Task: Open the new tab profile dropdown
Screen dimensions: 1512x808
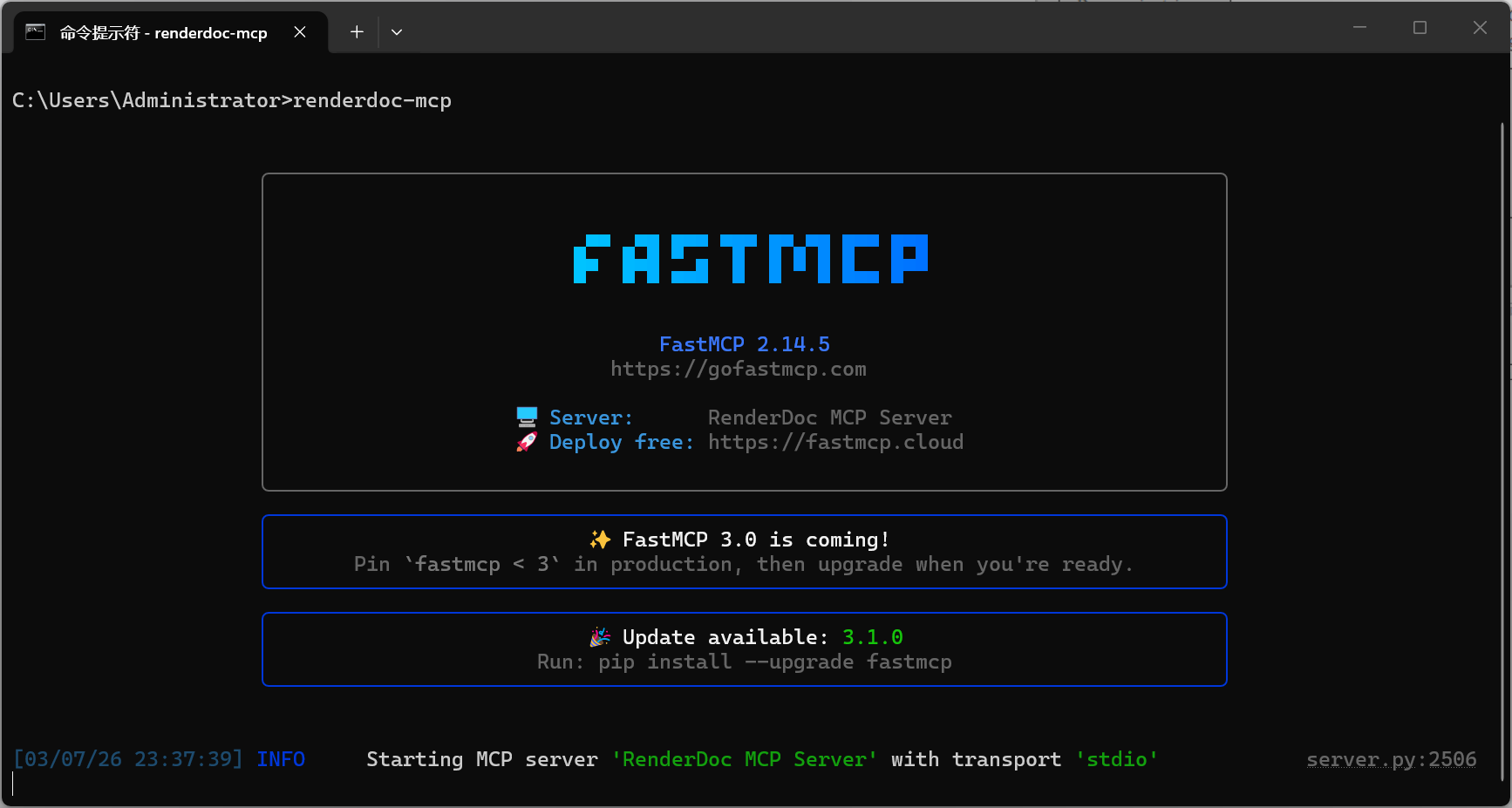Action: click(397, 32)
